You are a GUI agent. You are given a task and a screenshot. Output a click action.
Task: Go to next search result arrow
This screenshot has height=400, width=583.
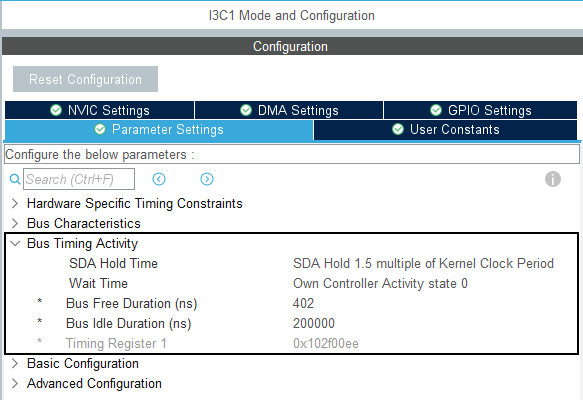(207, 179)
